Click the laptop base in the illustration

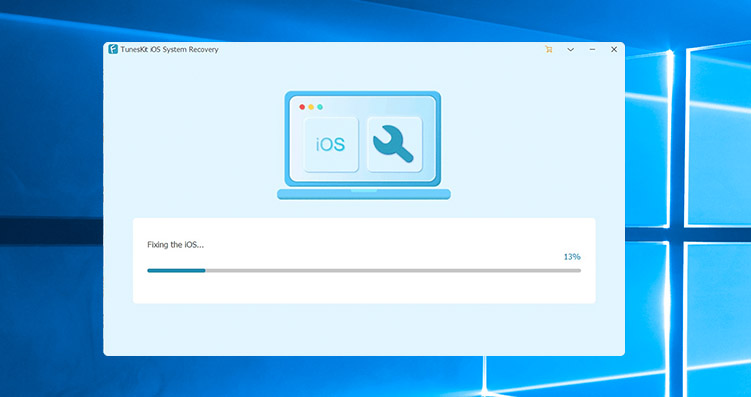click(364, 194)
